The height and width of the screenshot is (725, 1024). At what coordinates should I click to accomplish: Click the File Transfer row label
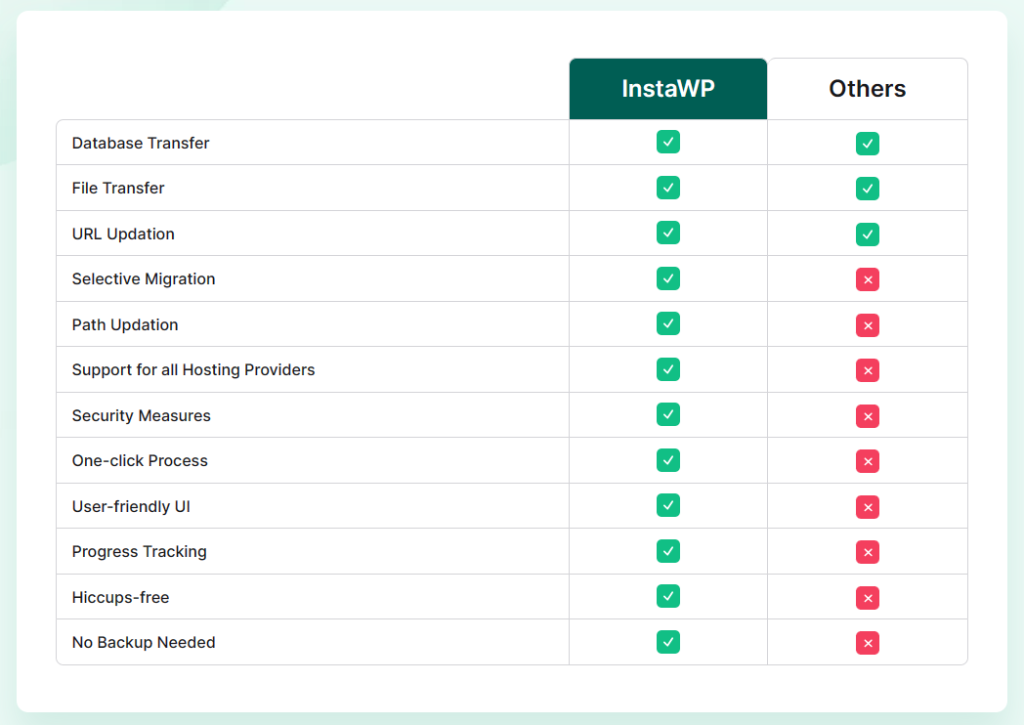point(118,188)
